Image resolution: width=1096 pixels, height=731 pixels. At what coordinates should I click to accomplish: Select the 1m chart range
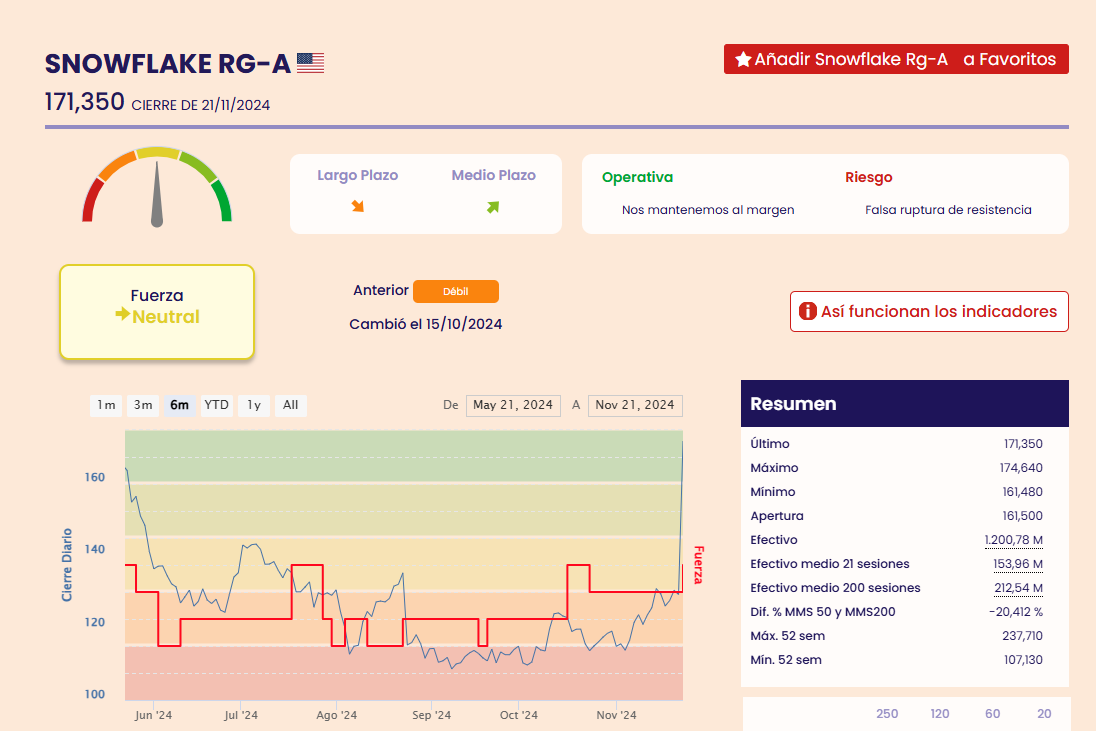click(106, 405)
